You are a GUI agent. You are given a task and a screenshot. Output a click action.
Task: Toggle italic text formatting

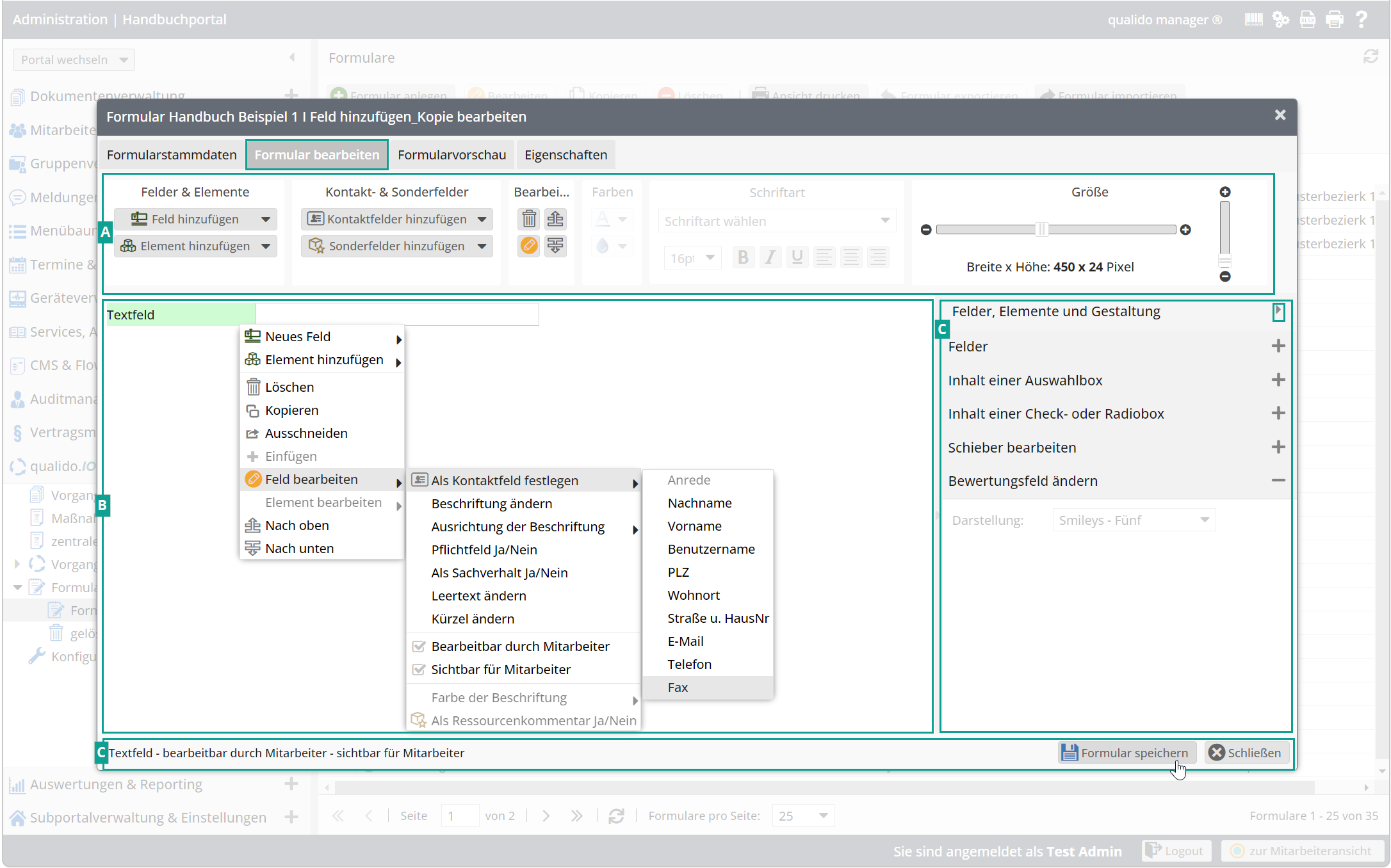click(x=770, y=257)
